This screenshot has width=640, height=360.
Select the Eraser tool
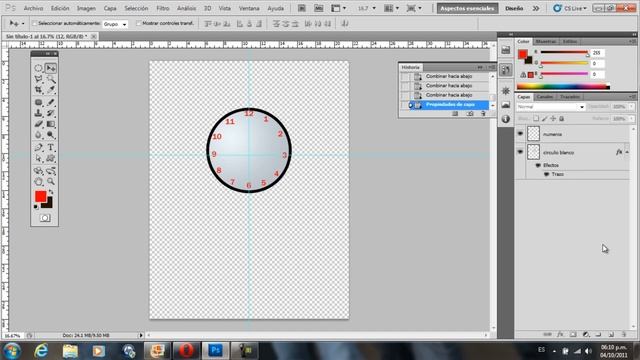38,124
